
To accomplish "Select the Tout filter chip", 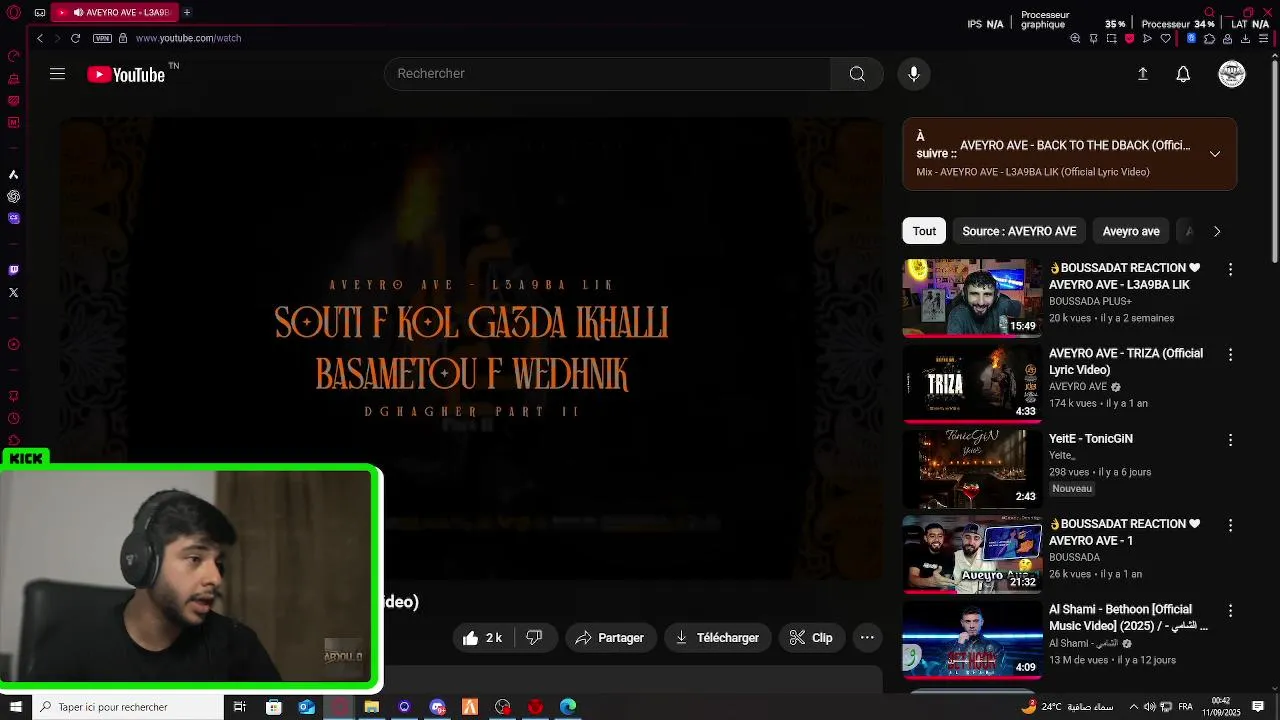I will tap(924, 231).
